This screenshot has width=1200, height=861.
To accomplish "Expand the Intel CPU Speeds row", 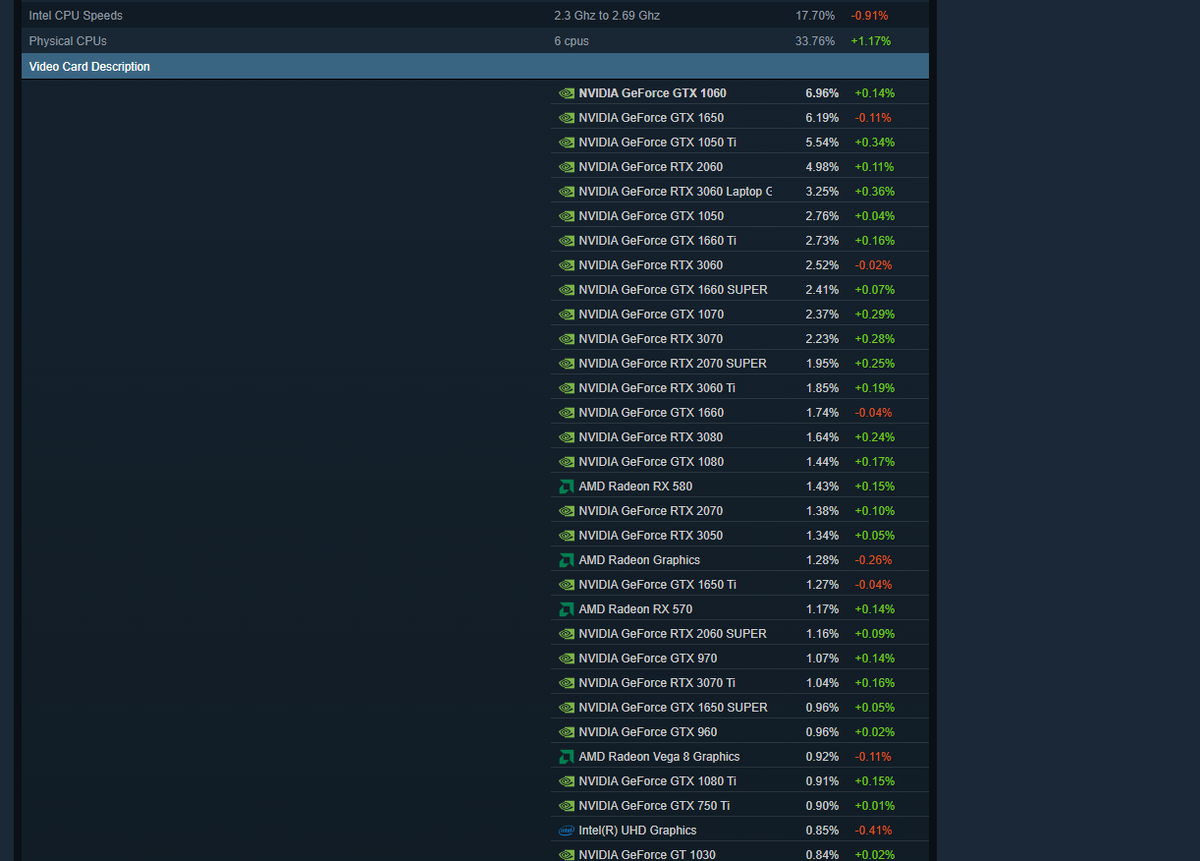I will (475, 16).
